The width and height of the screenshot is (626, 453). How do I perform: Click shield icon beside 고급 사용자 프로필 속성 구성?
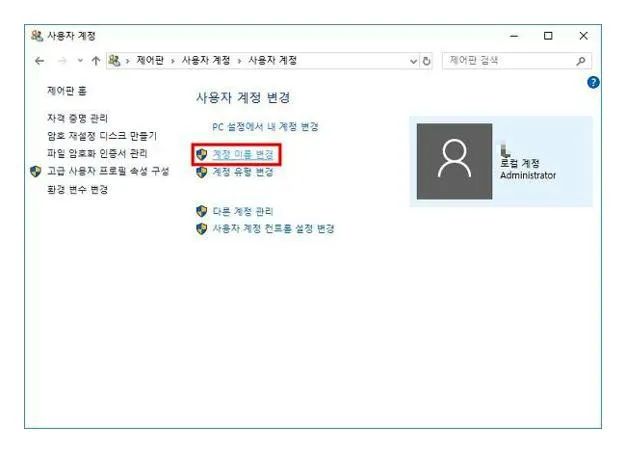[36, 172]
